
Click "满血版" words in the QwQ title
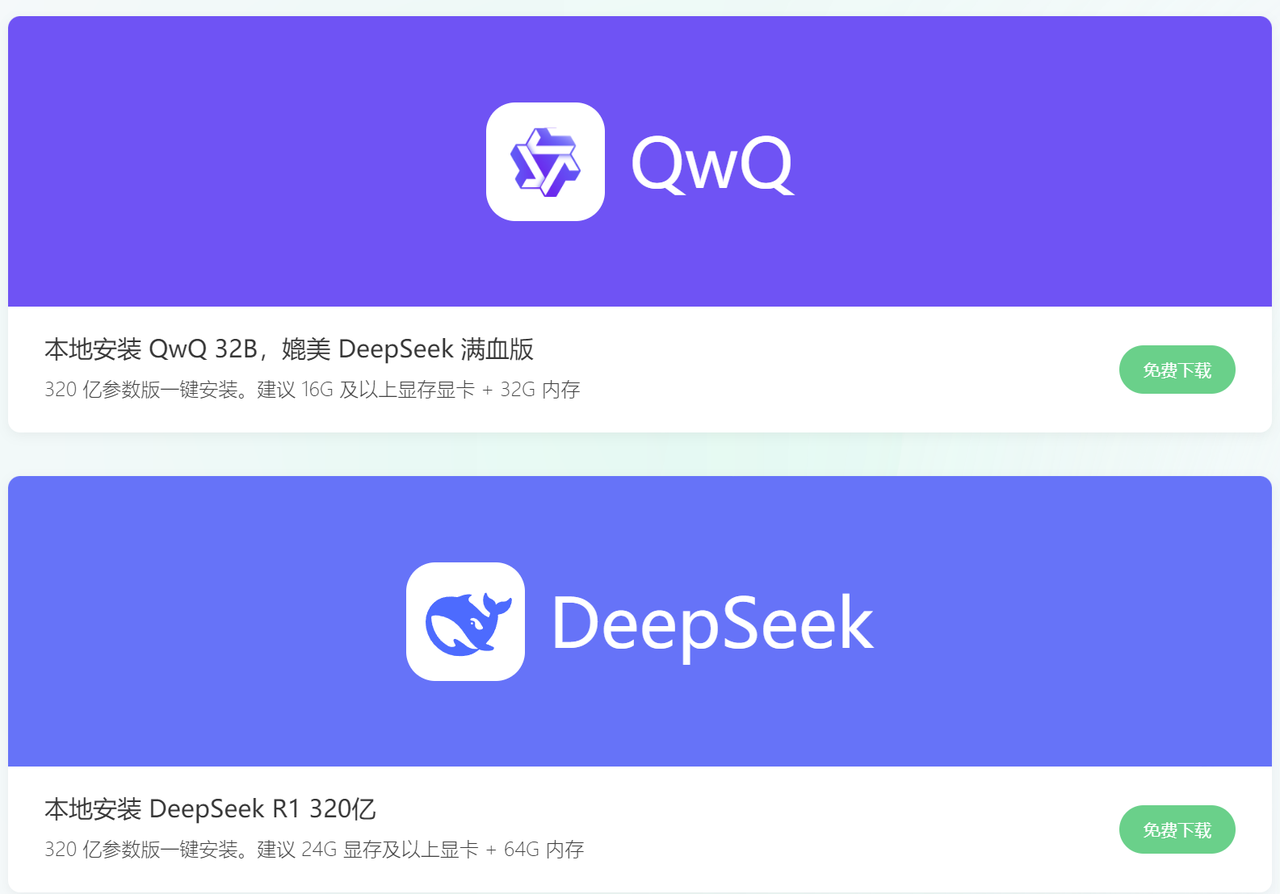(x=497, y=349)
